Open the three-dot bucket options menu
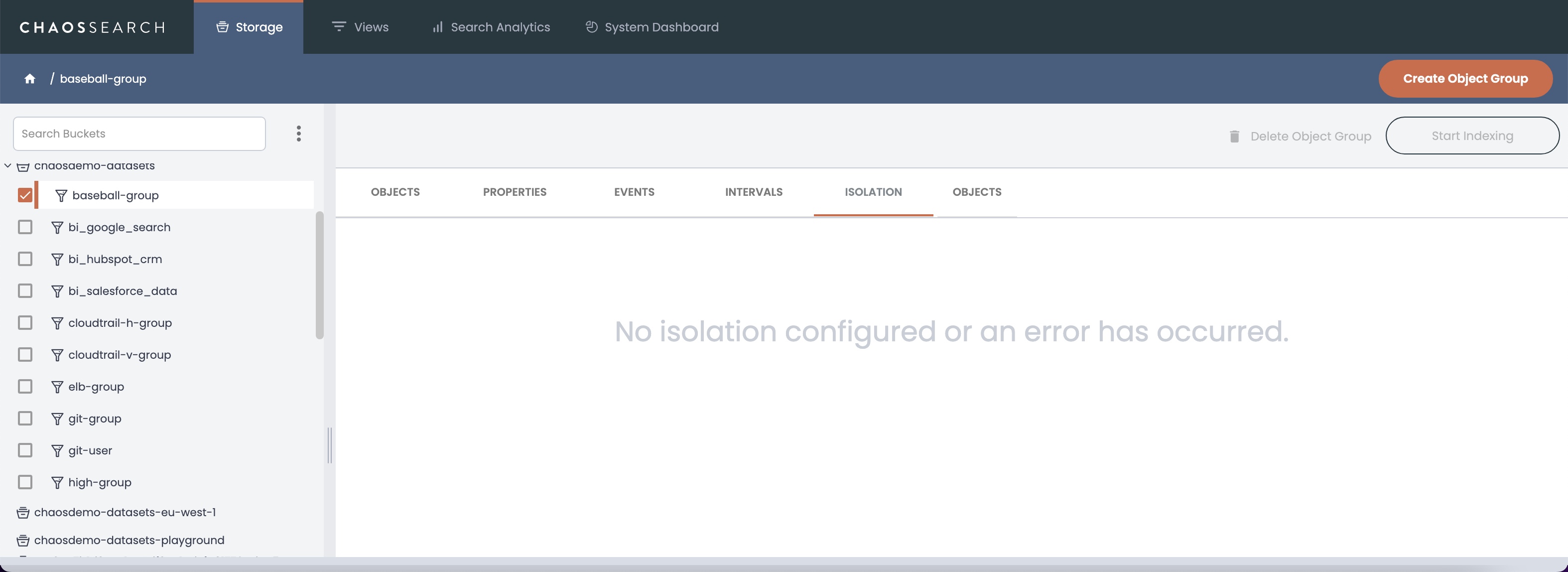Image resolution: width=1568 pixels, height=572 pixels. tap(298, 134)
